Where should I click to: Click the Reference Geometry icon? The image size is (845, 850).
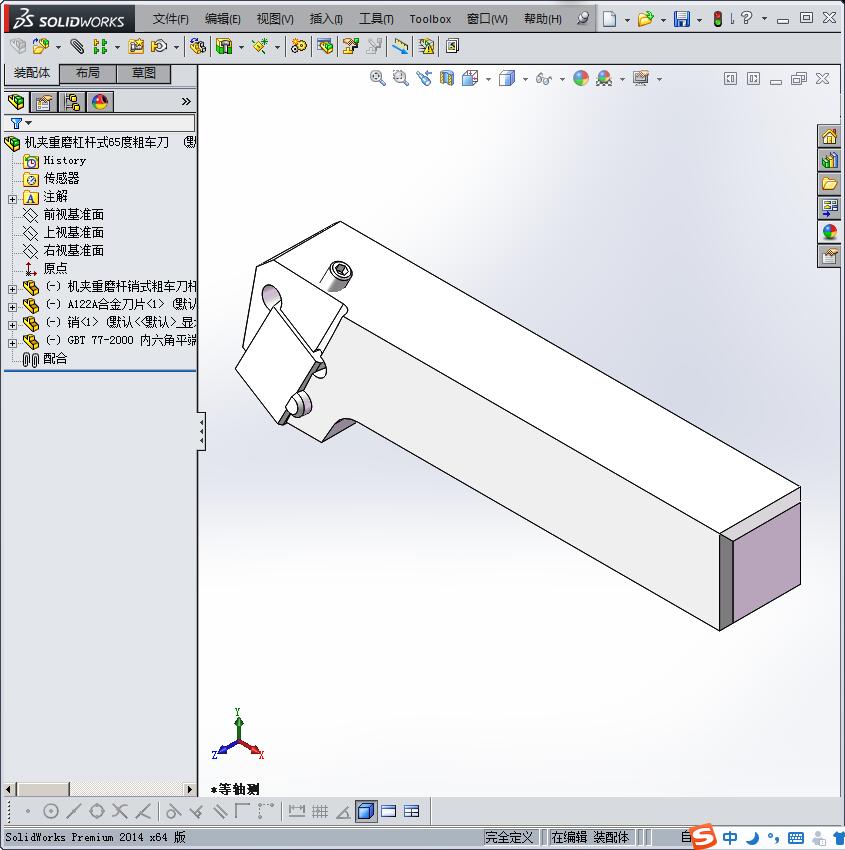pos(260,47)
